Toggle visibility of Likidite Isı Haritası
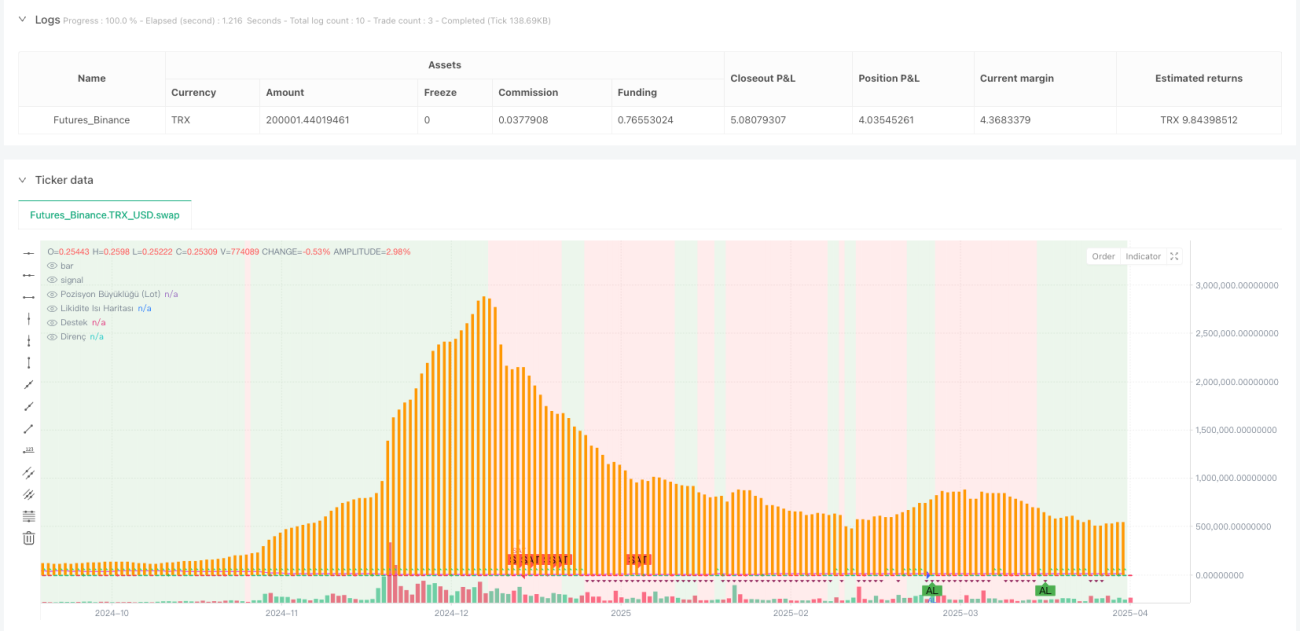1300x631 pixels. point(53,308)
